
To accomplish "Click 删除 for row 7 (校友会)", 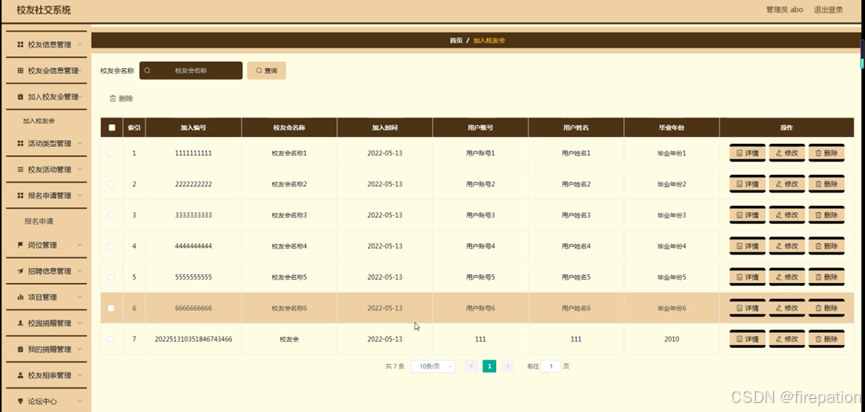I will [x=826, y=339].
